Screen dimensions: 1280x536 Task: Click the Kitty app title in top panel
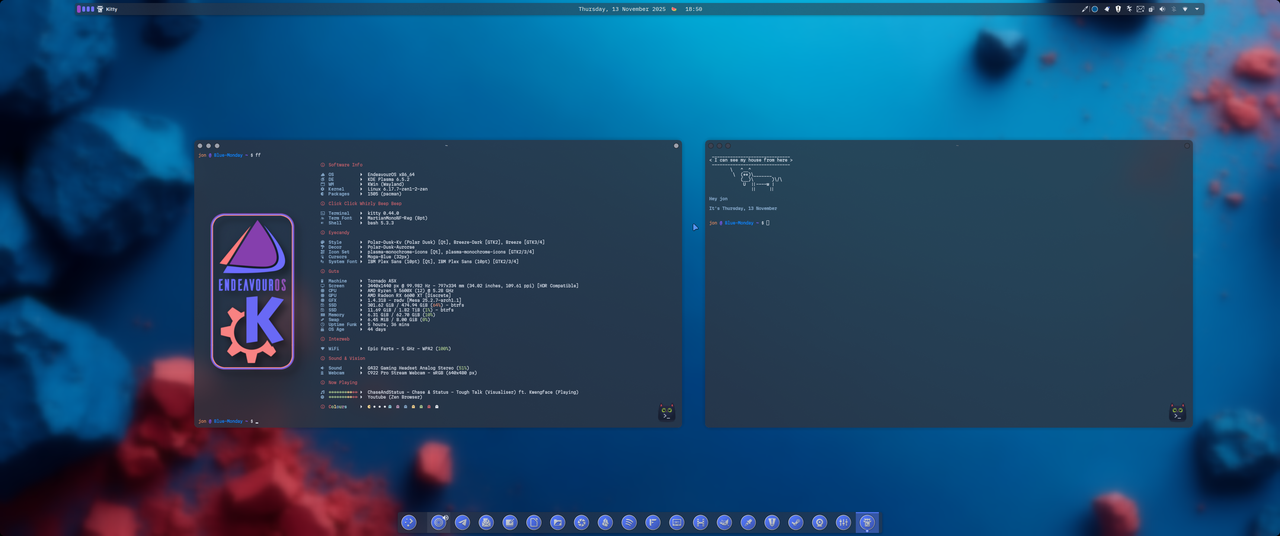[x=111, y=9]
